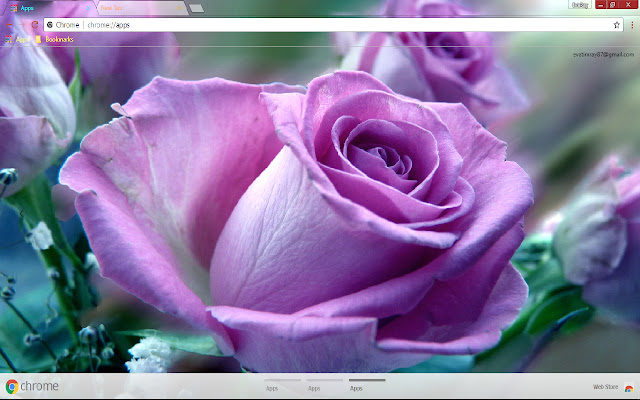Click the signed-in gmail address text

pos(603,54)
